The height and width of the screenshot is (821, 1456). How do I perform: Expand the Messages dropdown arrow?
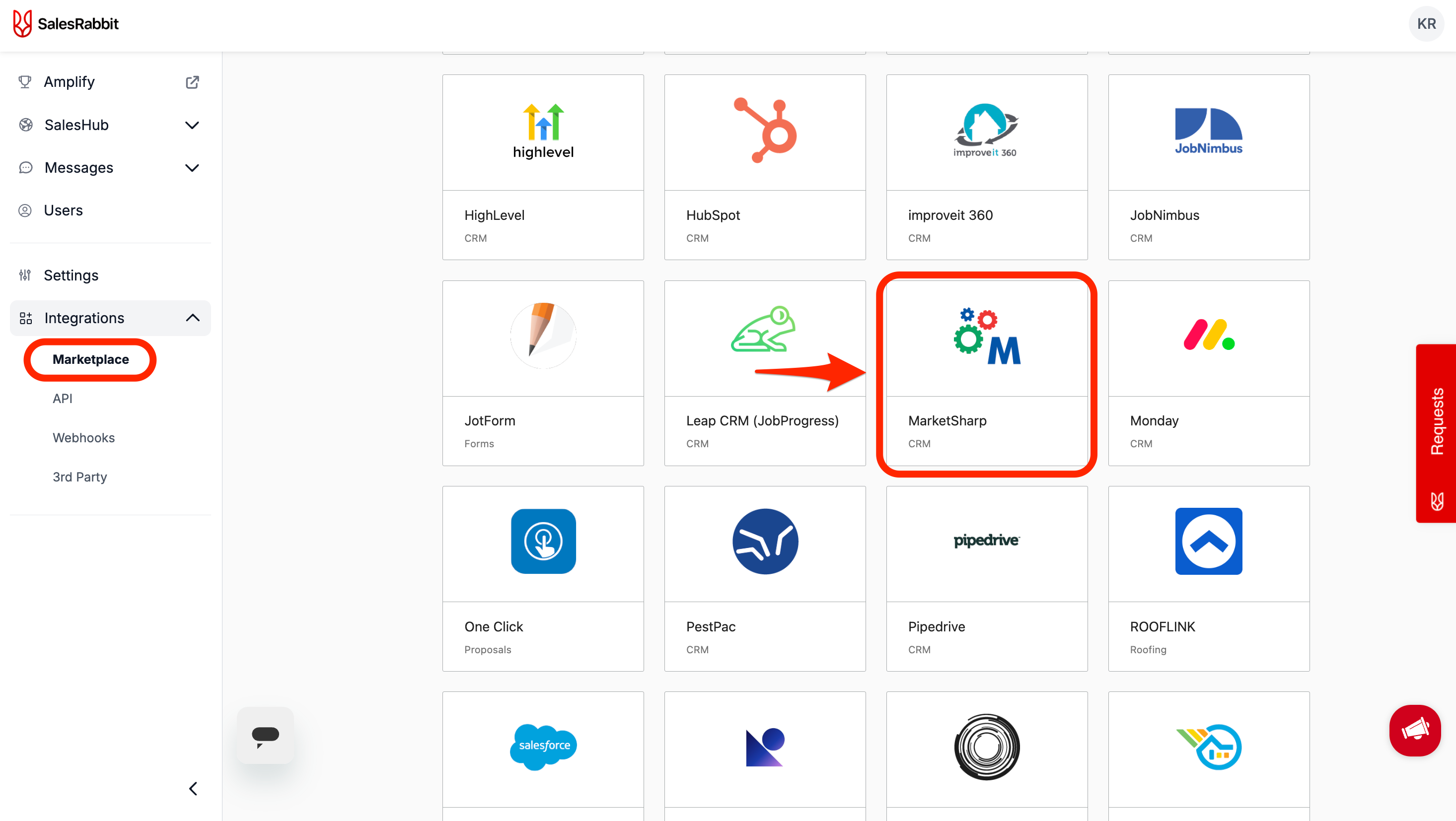[x=192, y=168]
